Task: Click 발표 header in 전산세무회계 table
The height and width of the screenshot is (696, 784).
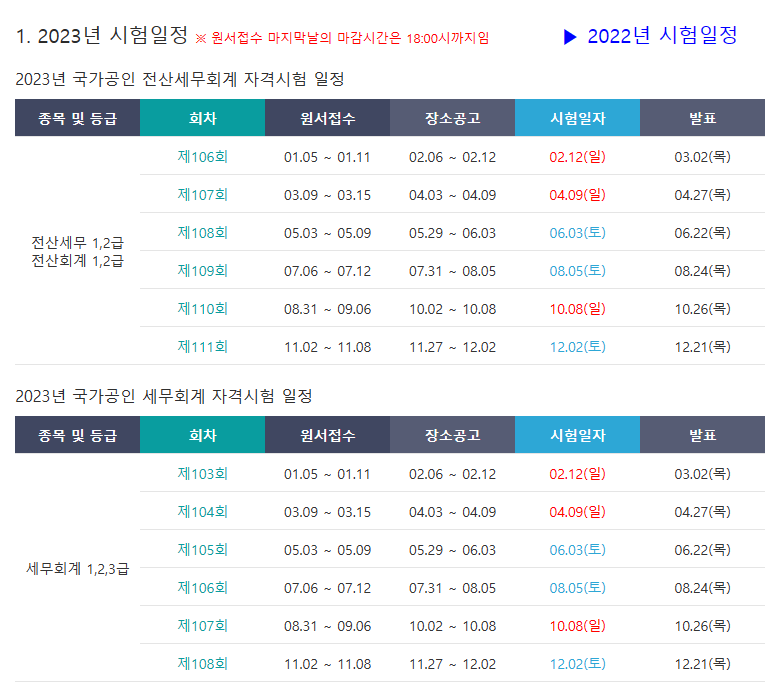Action: [x=702, y=118]
